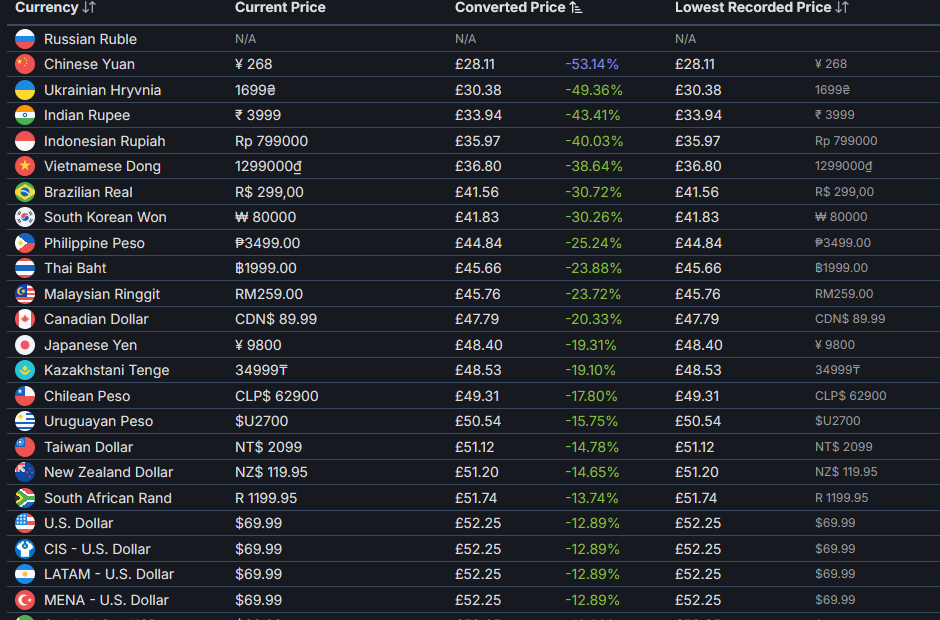Click current price ₩ 80000 for Korean Won
This screenshot has height=620, width=940.
(x=266, y=217)
